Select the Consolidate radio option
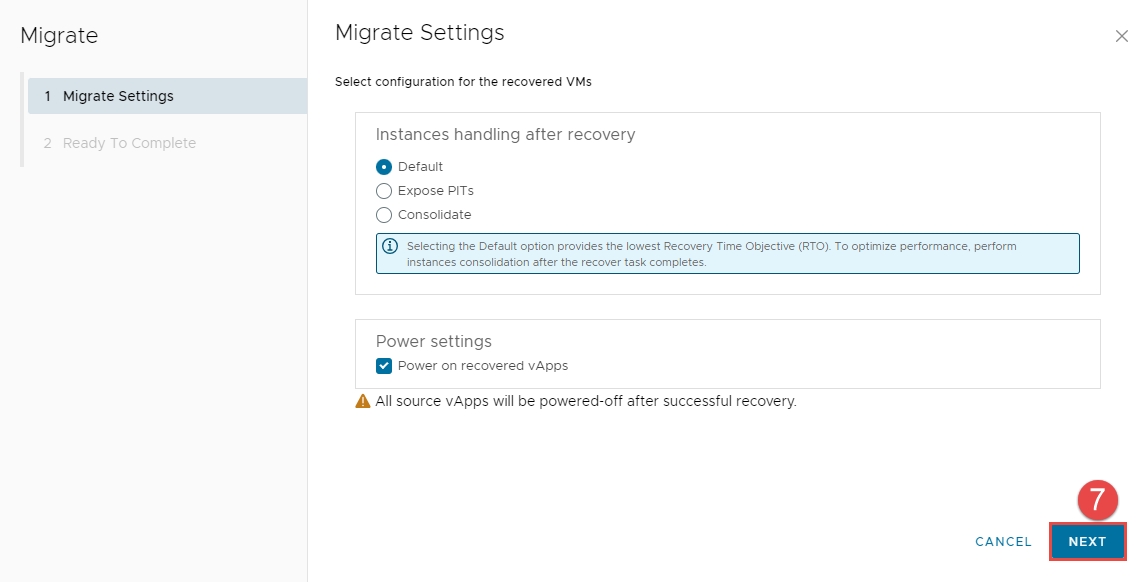The width and height of the screenshot is (1146, 582). coord(384,215)
